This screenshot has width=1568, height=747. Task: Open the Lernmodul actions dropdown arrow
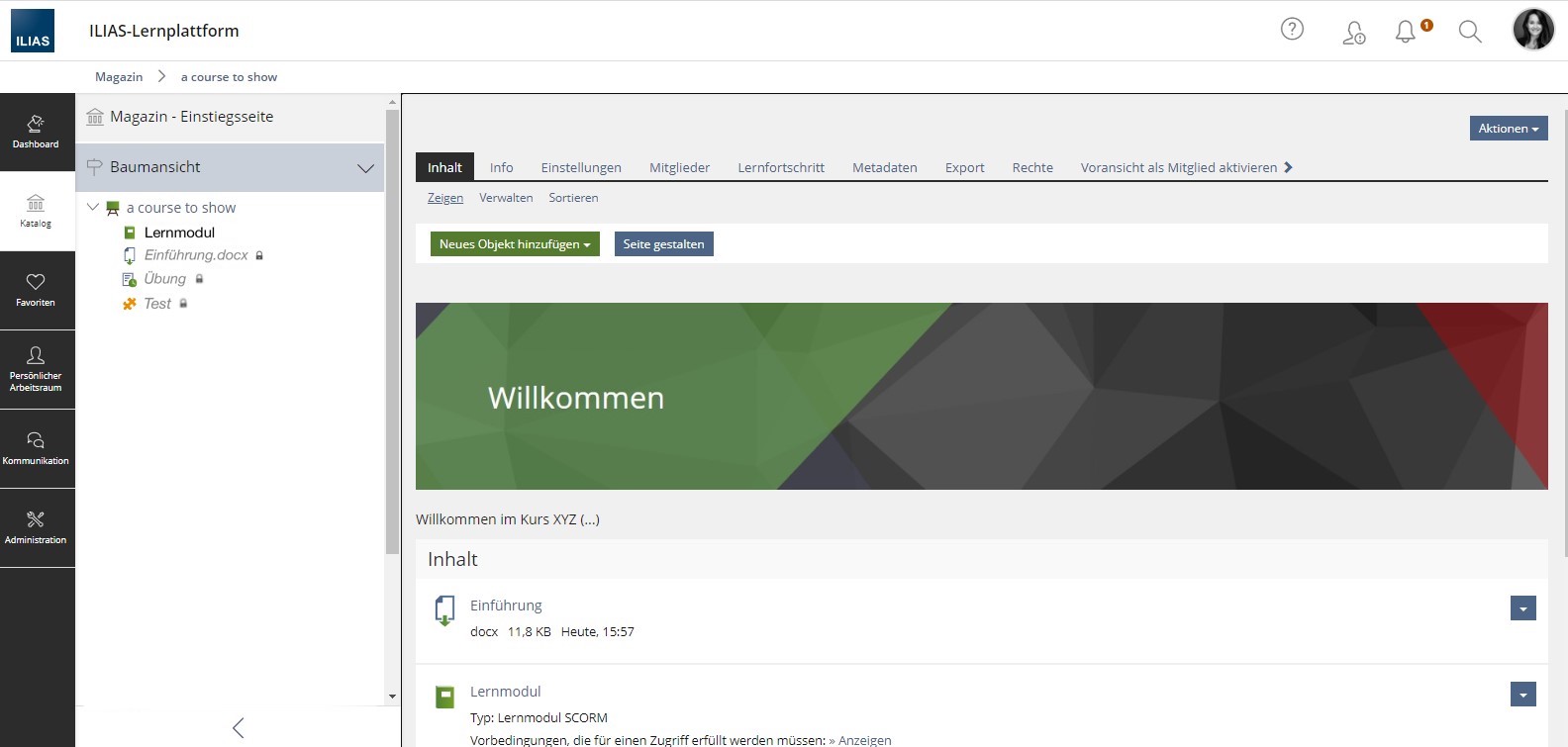click(1523, 695)
